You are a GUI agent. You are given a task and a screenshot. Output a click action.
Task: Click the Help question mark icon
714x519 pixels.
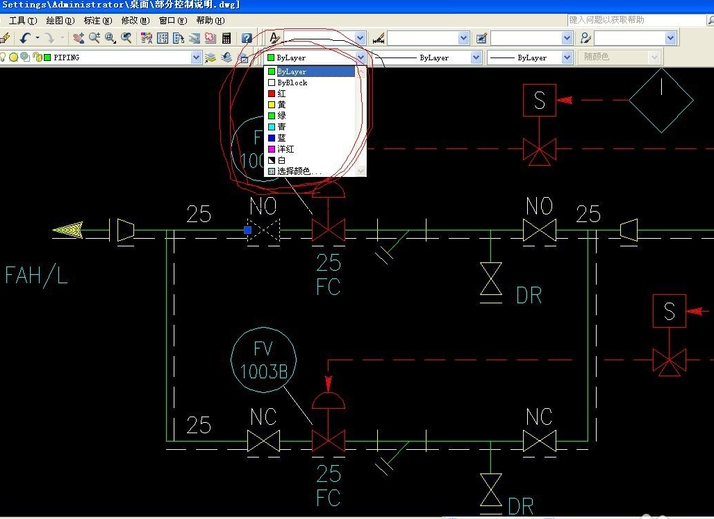pos(246,38)
